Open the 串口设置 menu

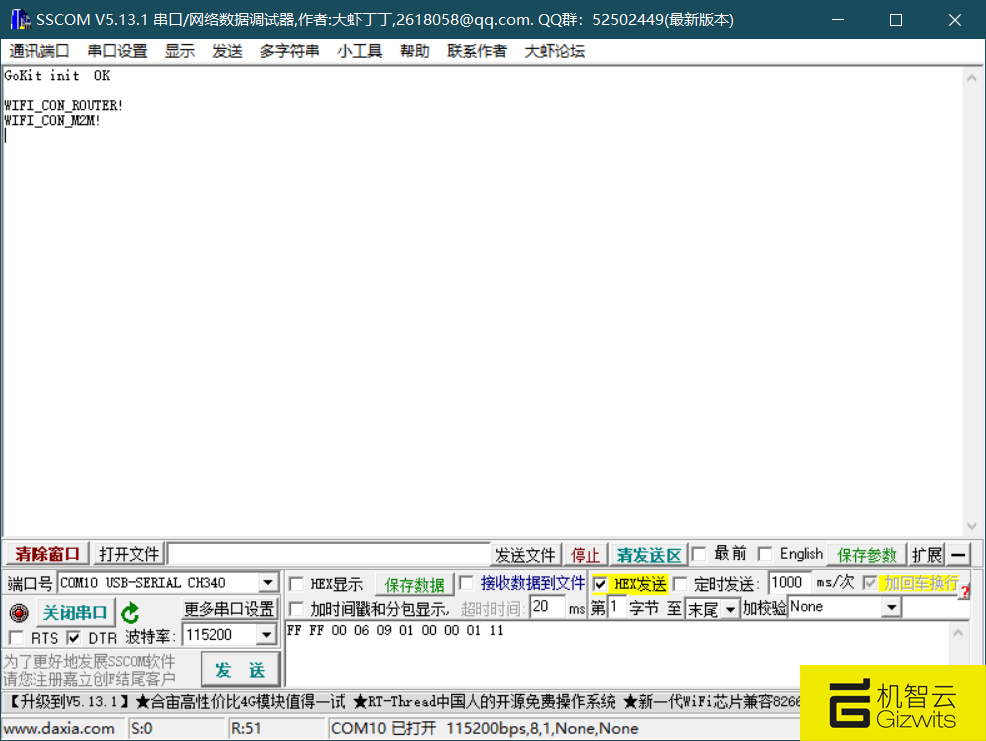tap(117, 51)
